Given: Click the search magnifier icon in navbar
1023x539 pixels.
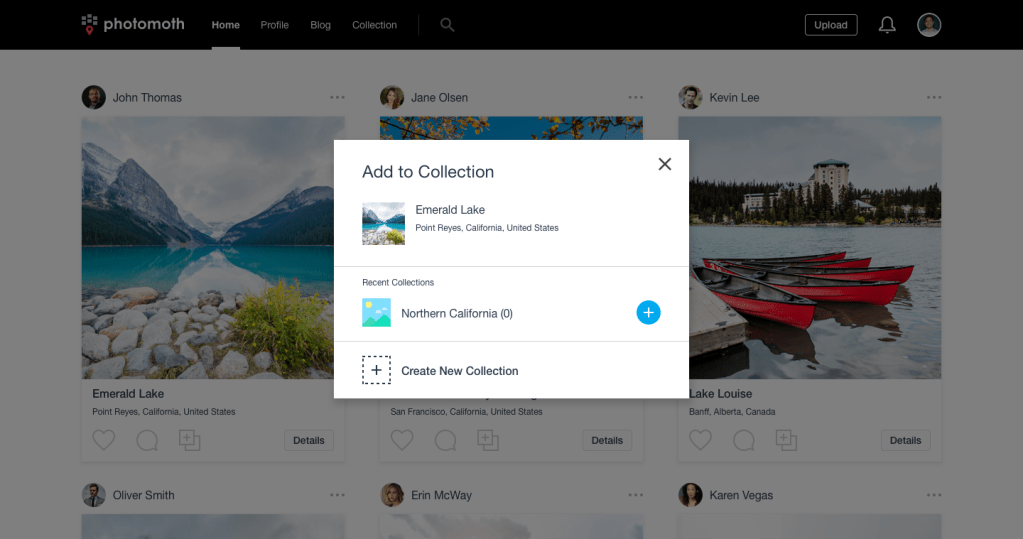Looking at the screenshot, I should (447, 25).
